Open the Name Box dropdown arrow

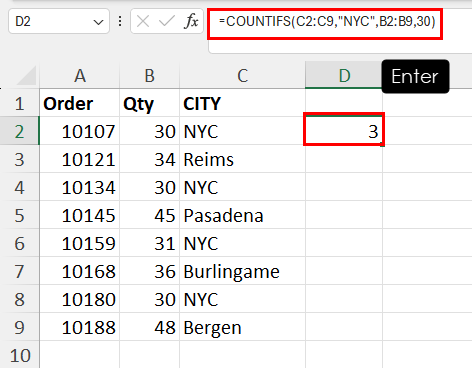tap(98, 22)
